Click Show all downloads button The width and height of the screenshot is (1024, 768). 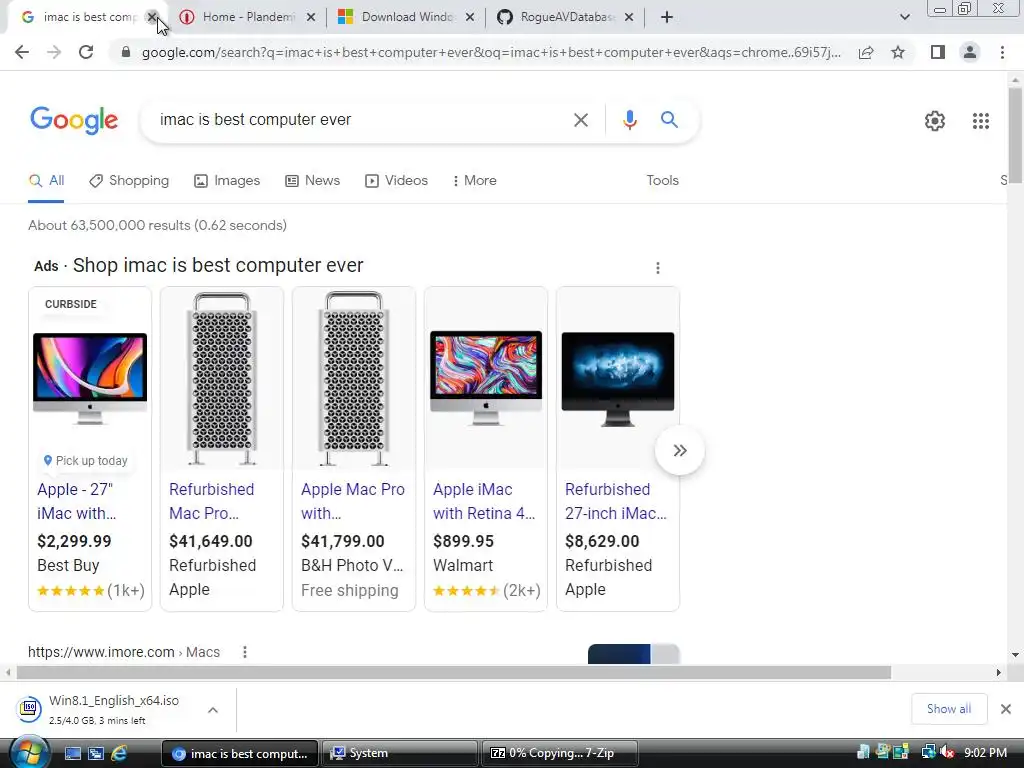pos(949,709)
